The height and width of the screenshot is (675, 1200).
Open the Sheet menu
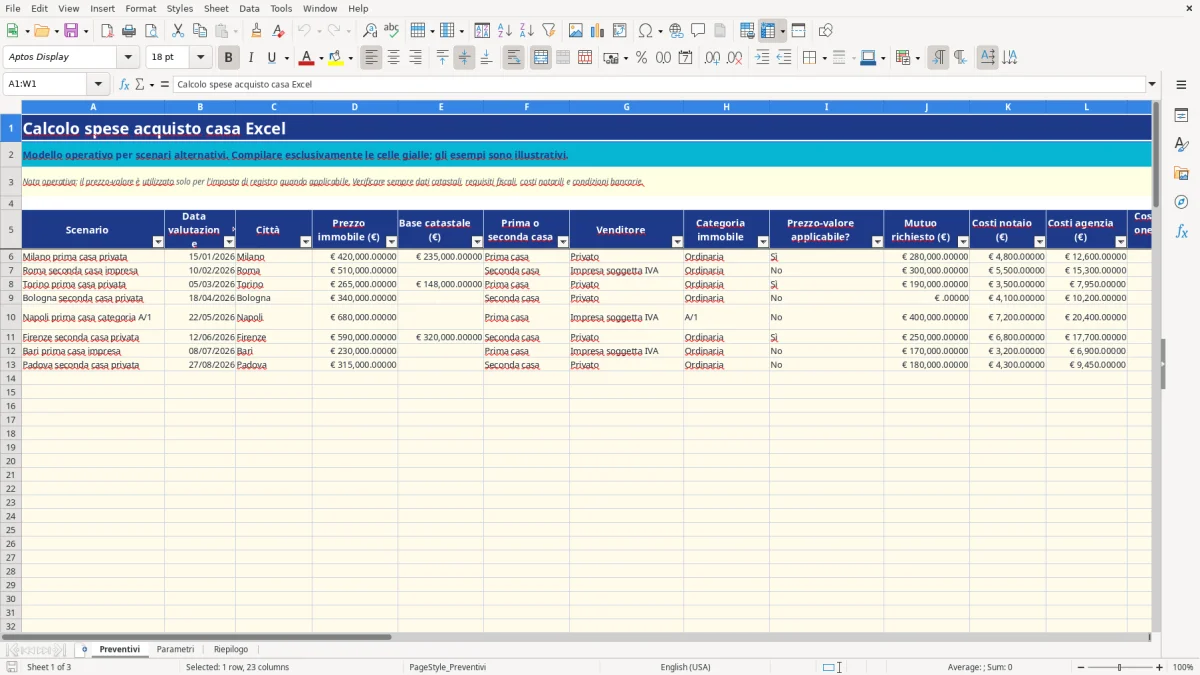(x=216, y=8)
